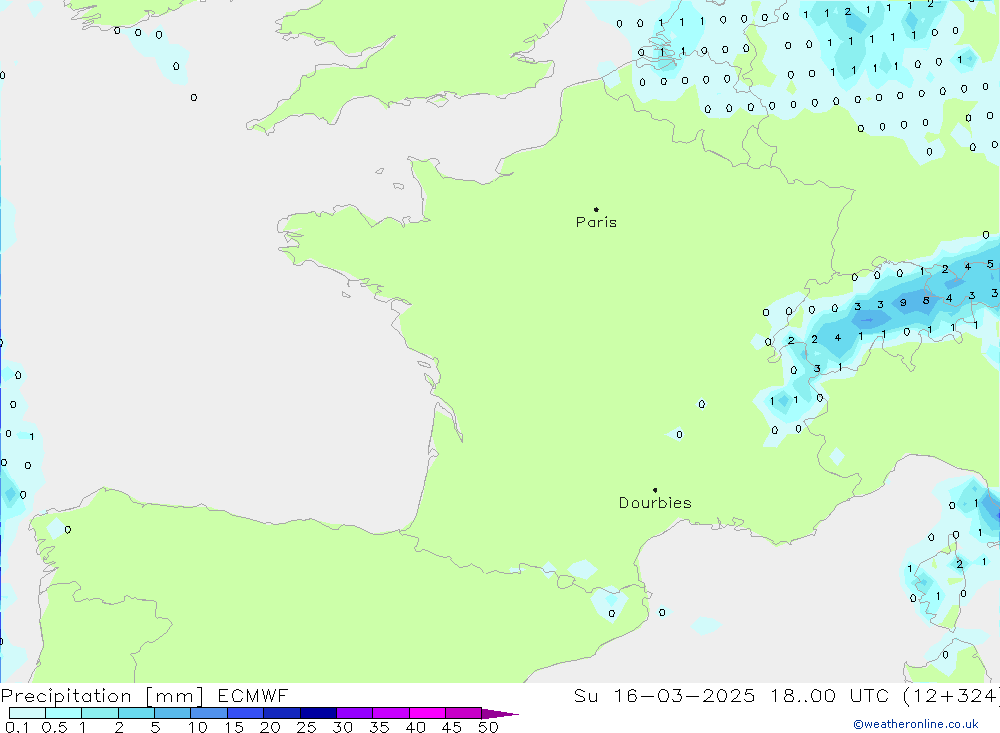
Task: Pick the legend swatch between 15 and 20
Action: click(246, 713)
